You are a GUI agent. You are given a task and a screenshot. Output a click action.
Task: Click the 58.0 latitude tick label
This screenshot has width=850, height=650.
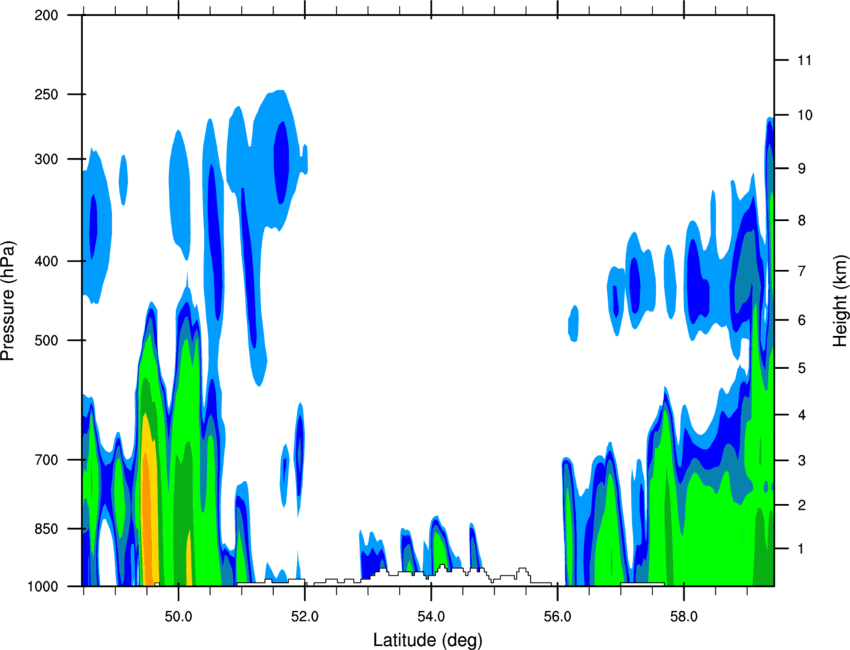click(x=684, y=617)
